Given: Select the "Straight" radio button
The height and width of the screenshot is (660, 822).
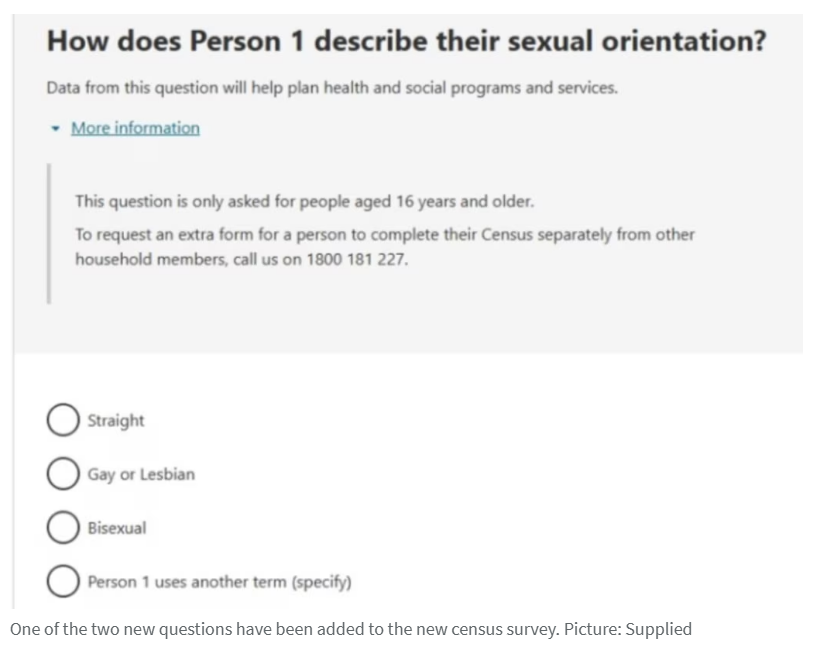Looking at the screenshot, I should 62,421.
